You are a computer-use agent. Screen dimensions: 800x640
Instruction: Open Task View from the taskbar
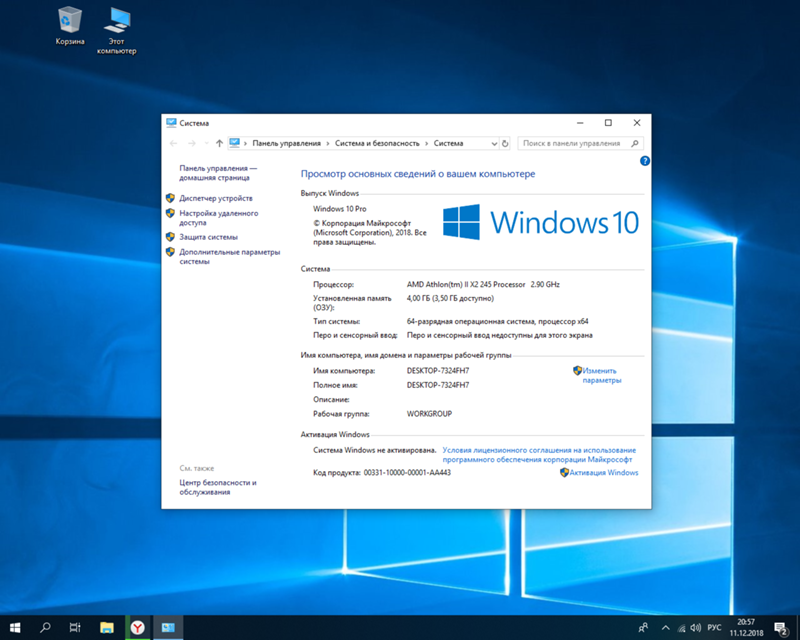point(75,627)
